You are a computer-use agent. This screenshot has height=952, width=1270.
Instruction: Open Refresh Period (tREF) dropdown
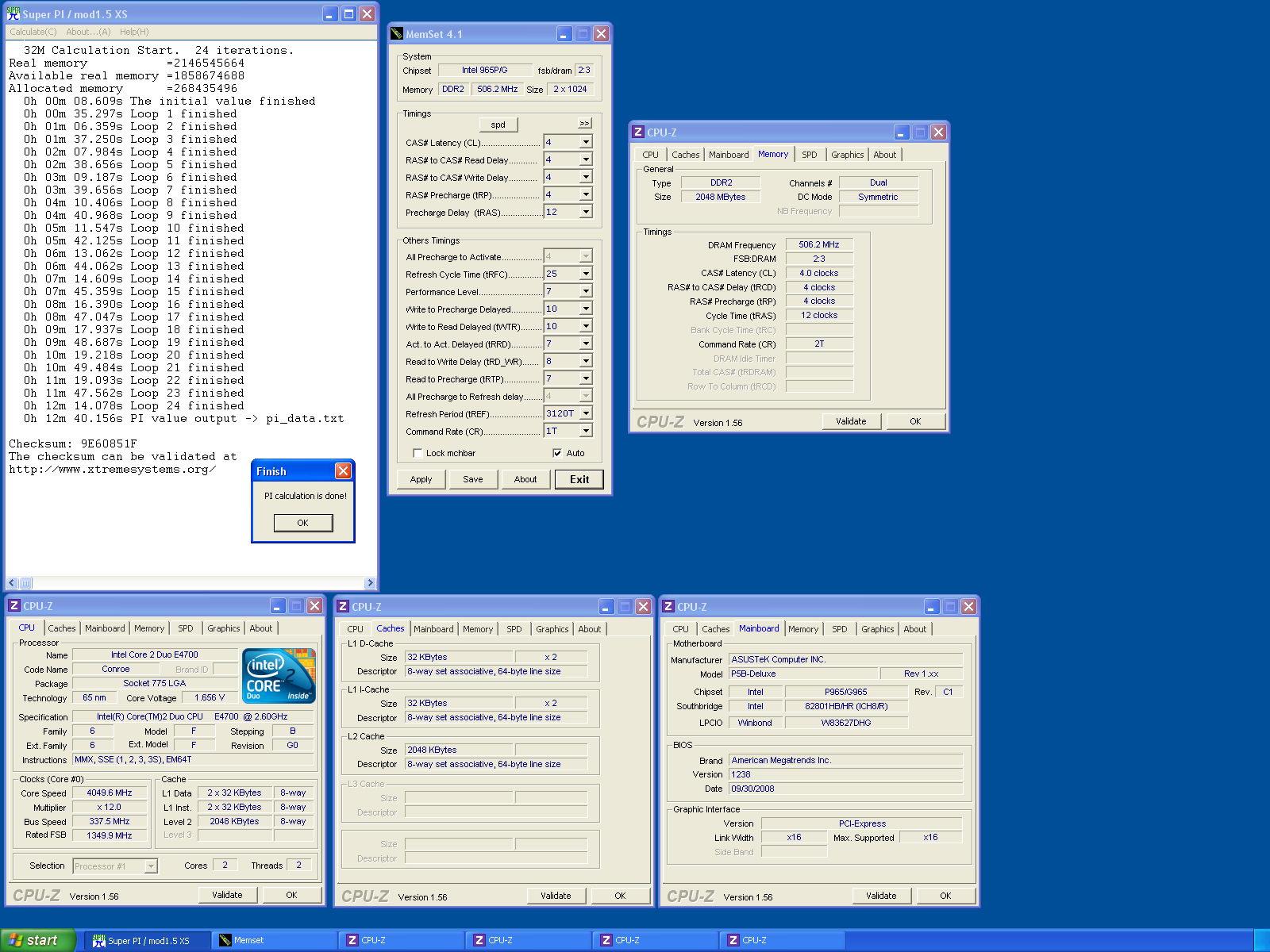click(x=586, y=414)
